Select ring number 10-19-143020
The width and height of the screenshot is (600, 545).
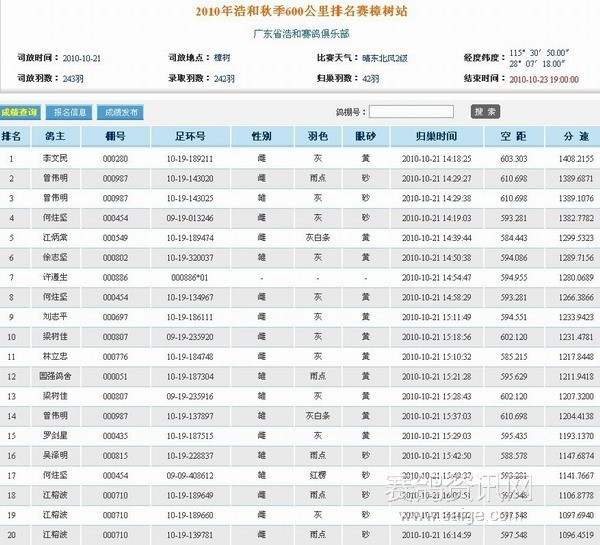(190, 179)
